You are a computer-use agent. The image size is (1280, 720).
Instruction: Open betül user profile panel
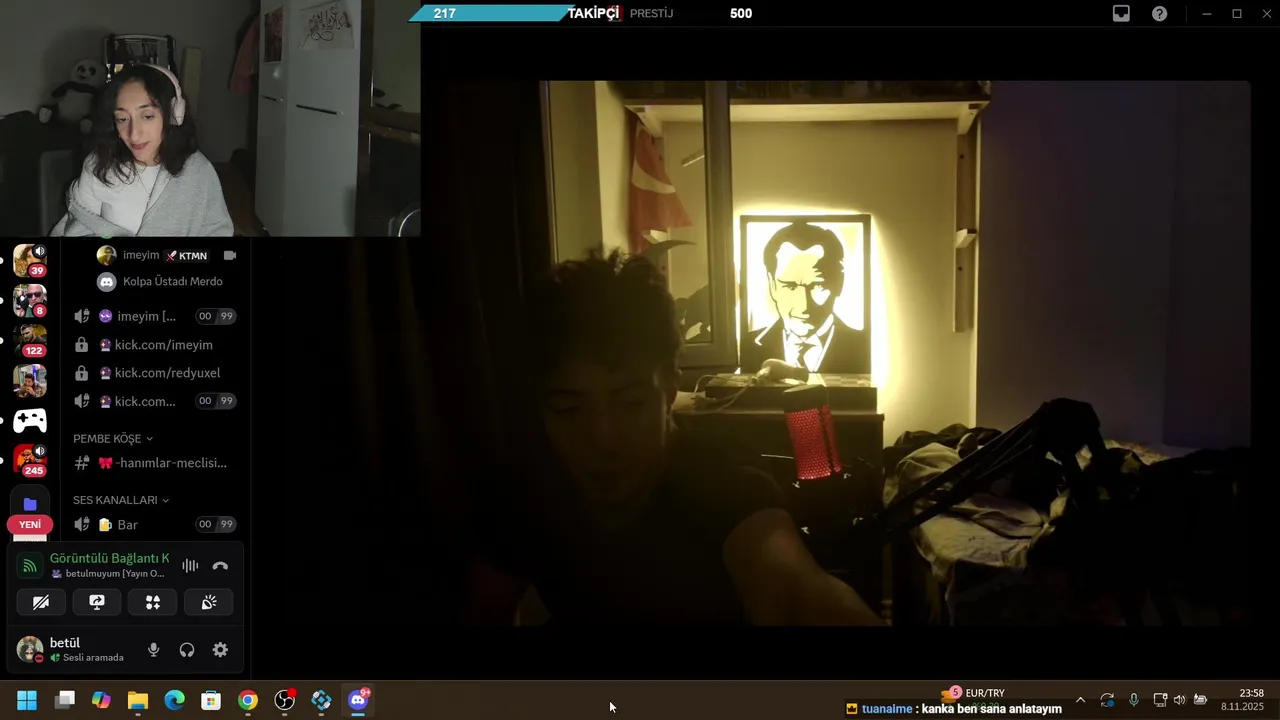click(72, 650)
